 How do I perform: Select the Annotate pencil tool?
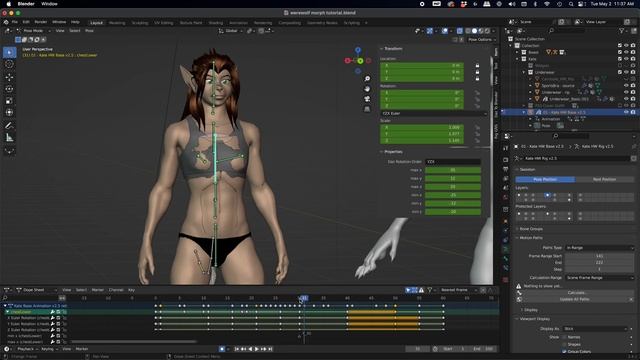click(9, 126)
